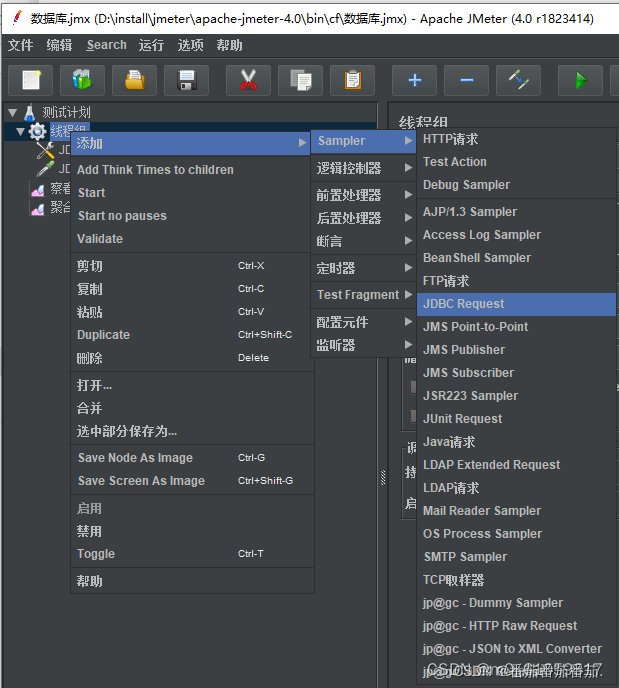Expand the 后置处理器 submenu
The image size is (619, 688).
[x=364, y=218]
